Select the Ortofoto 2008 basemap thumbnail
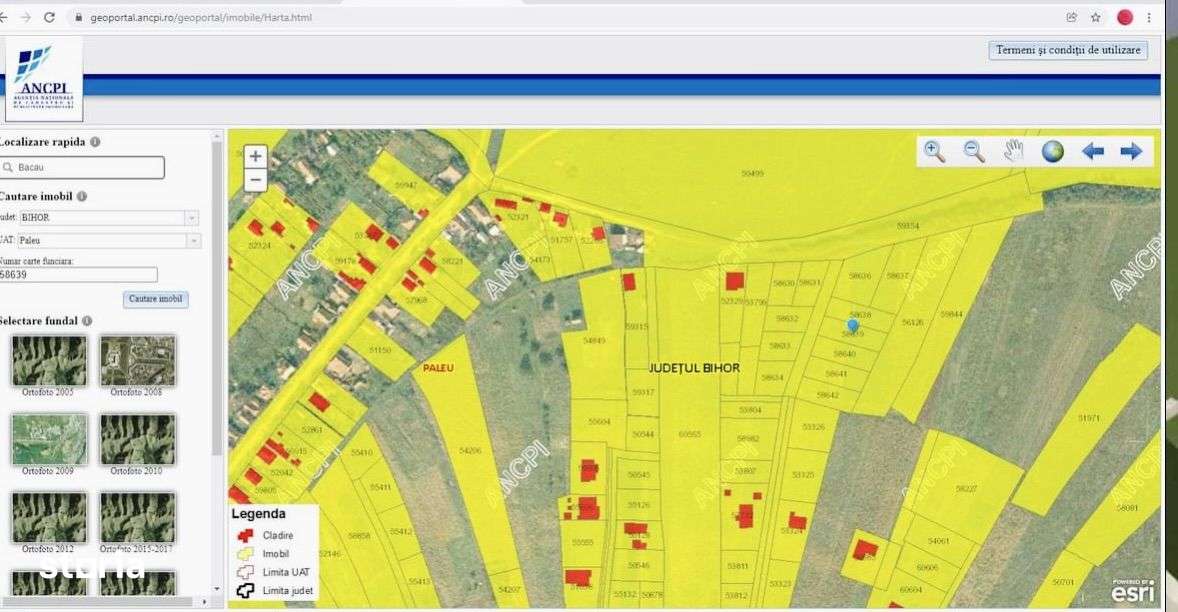The width and height of the screenshot is (1178, 612). tap(137, 361)
